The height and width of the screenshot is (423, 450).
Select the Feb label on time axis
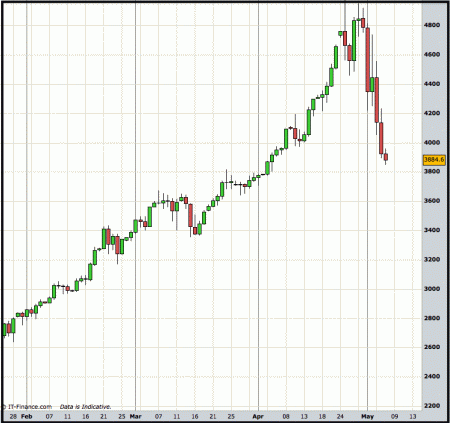(x=27, y=416)
